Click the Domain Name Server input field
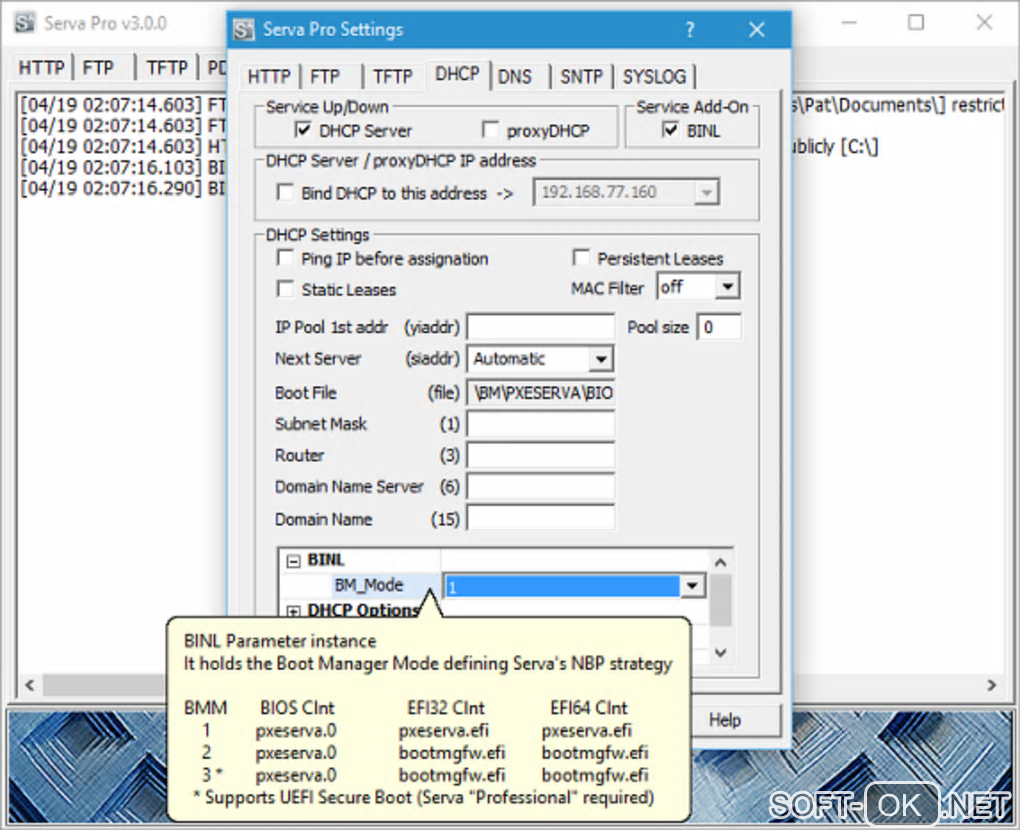The width and height of the screenshot is (1020, 830). pyautogui.click(x=541, y=487)
